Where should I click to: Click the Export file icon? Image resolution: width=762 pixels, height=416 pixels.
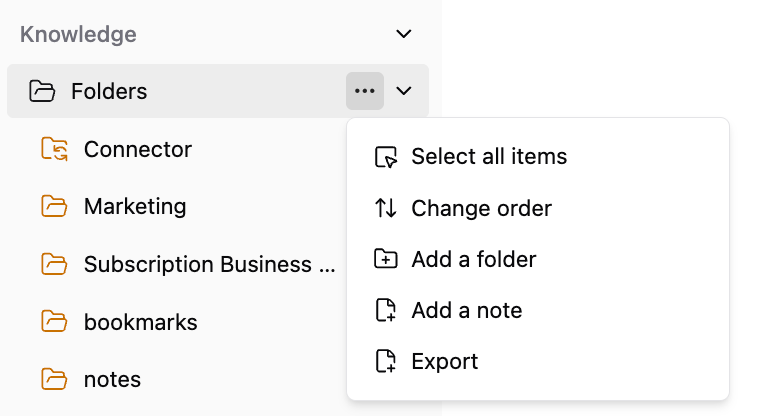pos(386,361)
